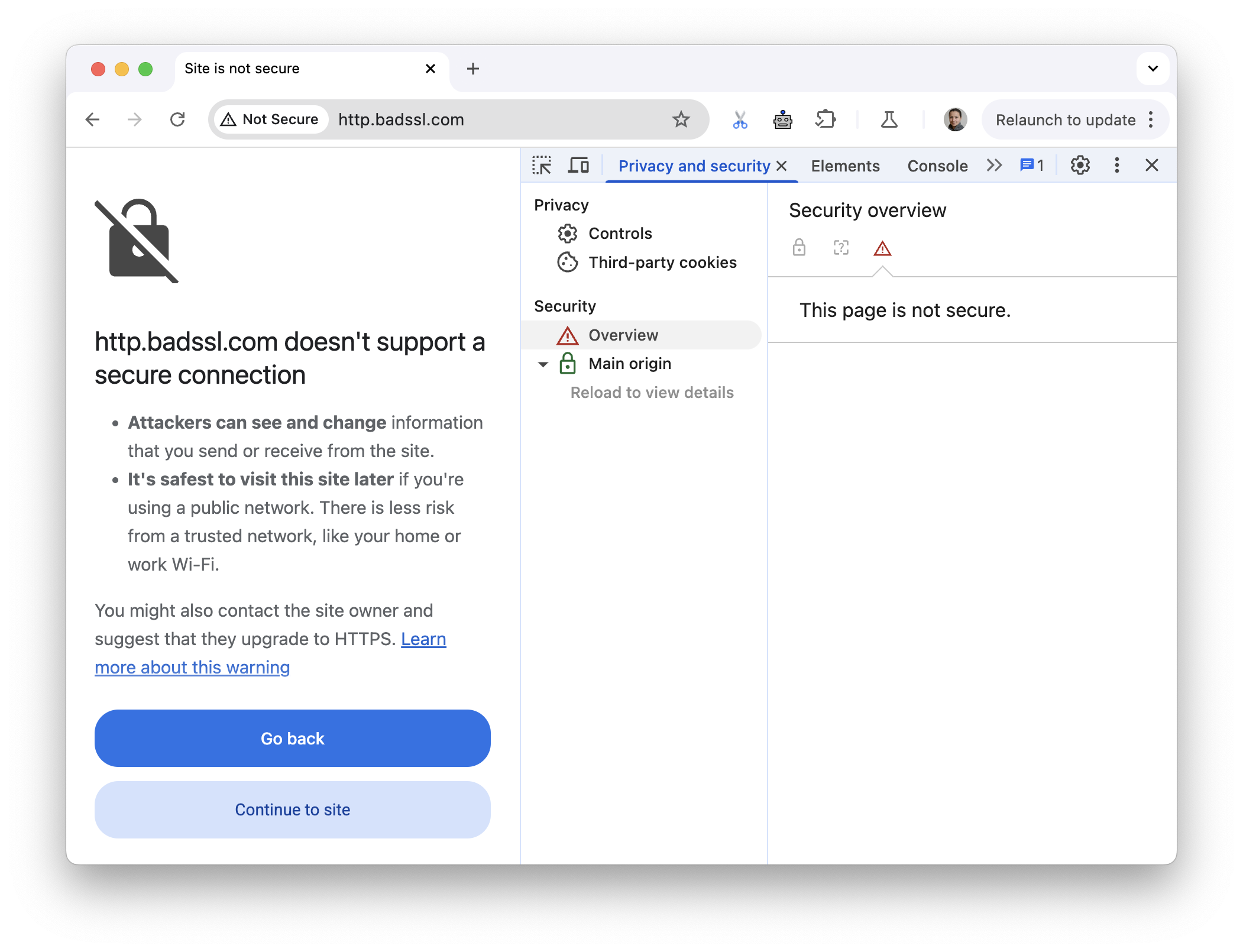
Task: Switch to the Console panel tab
Action: [938, 164]
